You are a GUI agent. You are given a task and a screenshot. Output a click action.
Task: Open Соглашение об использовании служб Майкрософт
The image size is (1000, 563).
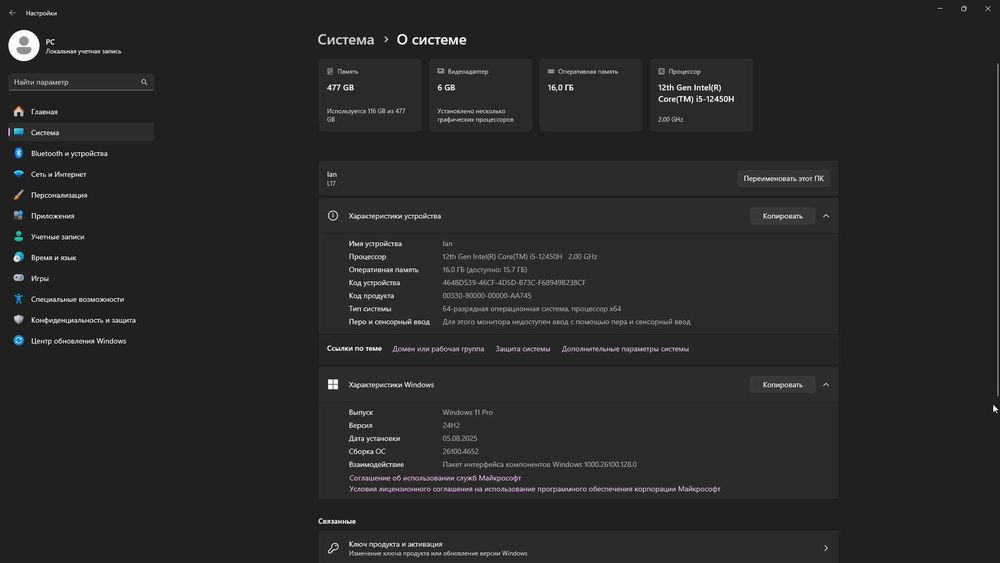click(435, 478)
